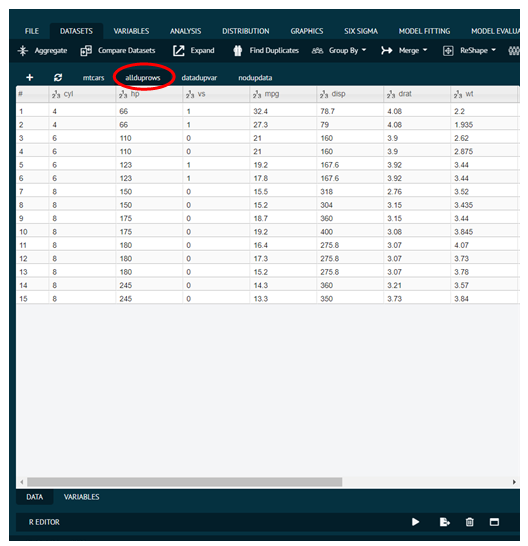The image size is (528, 546).
Task: Open the MODEL FITTING tab
Action: [x=425, y=31]
